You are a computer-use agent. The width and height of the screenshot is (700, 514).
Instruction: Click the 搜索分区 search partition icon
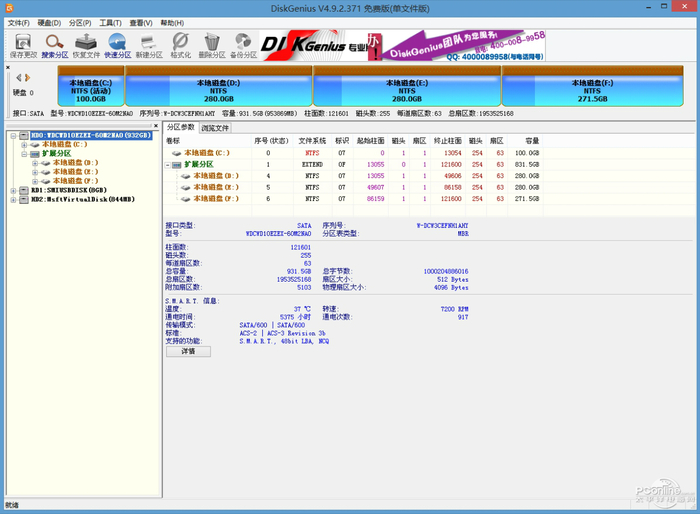[x=55, y=45]
